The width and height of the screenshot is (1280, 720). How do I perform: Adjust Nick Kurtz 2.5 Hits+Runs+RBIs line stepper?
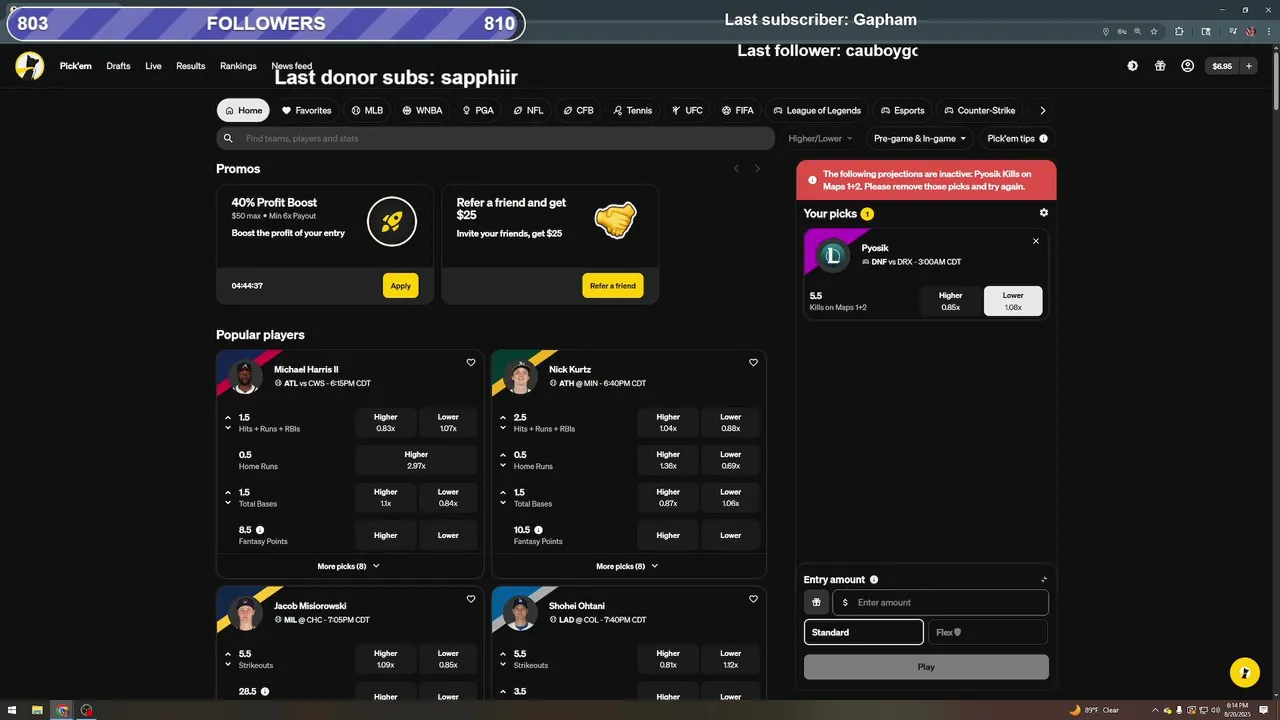(x=503, y=423)
